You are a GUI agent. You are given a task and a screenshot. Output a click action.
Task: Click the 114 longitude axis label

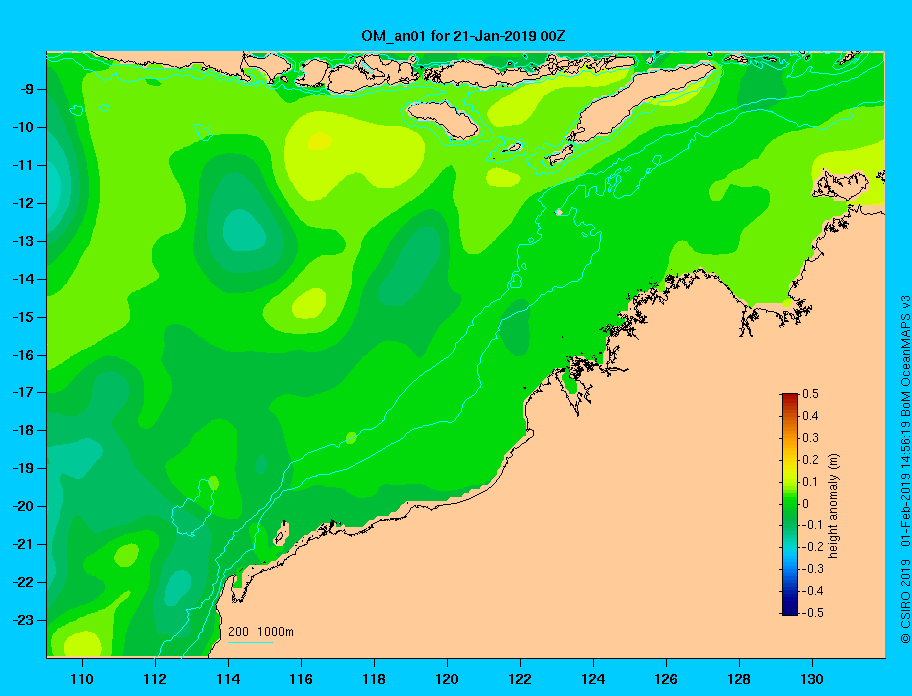[228, 679]
